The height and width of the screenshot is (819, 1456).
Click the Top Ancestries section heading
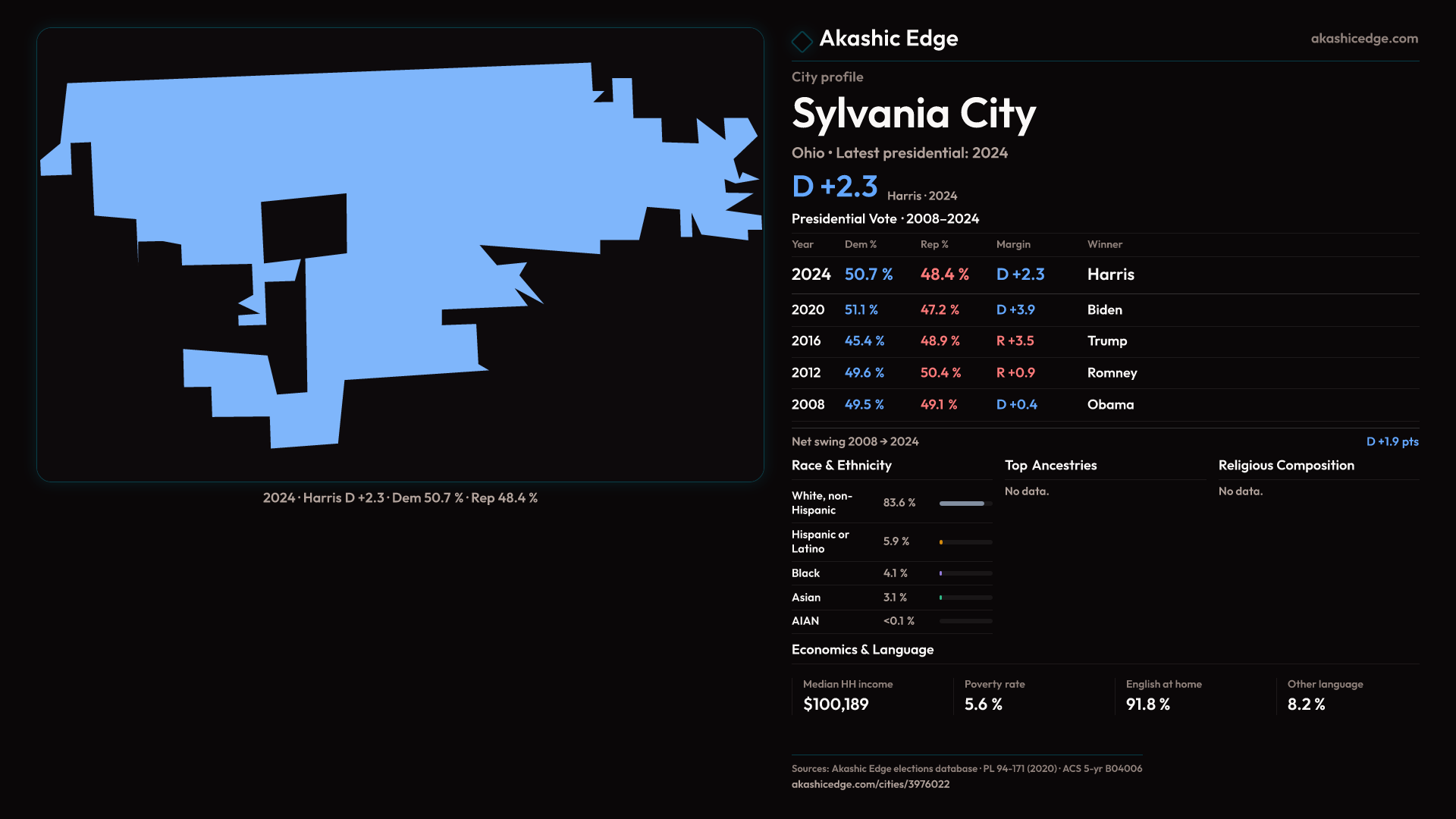pyautogui.click(x=1050, y=466)
